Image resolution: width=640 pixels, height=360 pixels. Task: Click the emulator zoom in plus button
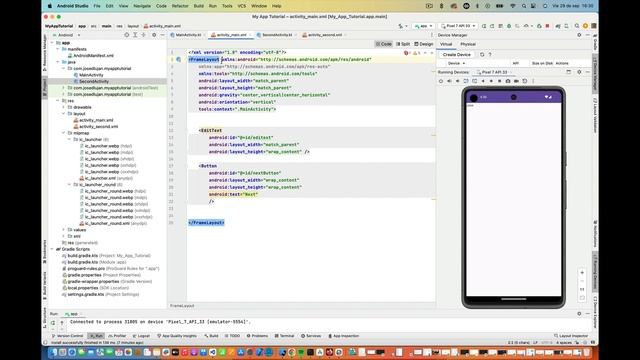coord(582,272)
